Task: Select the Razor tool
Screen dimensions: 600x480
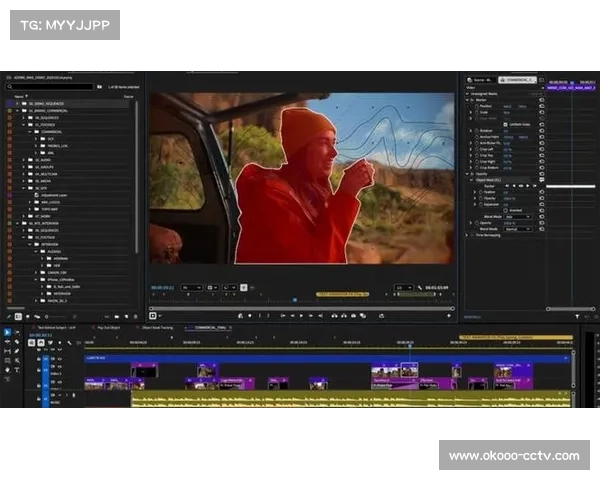Action: (x=17, y=341)
